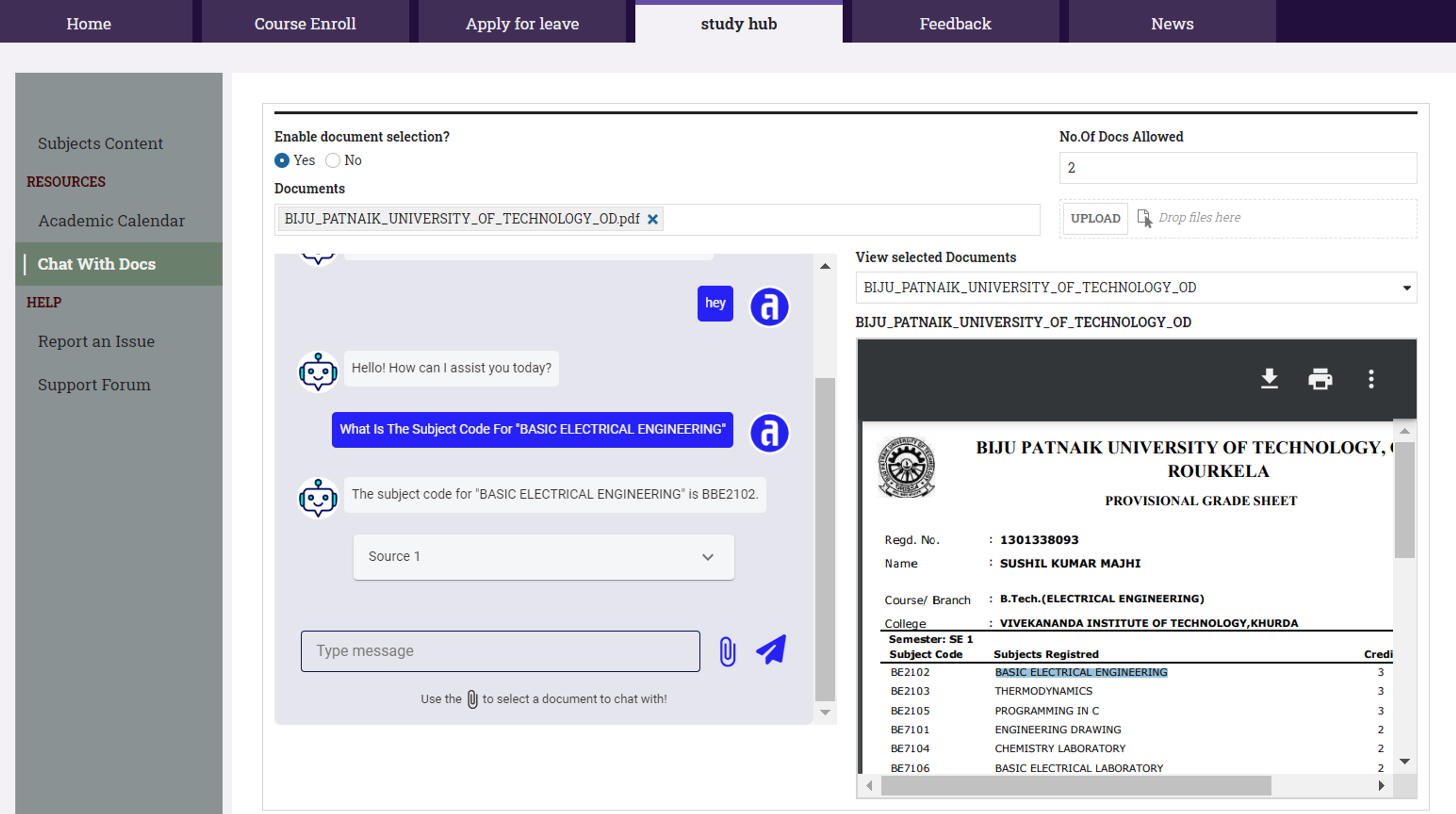Go to Course Enroll tab
Viewport: 1456px width, 814px height.
tap(305, 24)
